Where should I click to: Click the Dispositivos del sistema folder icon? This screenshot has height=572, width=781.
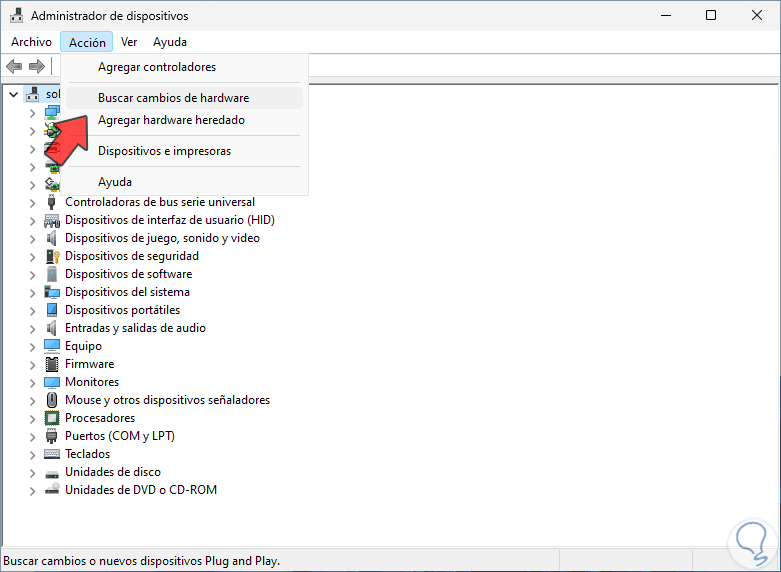pos(52,292)
